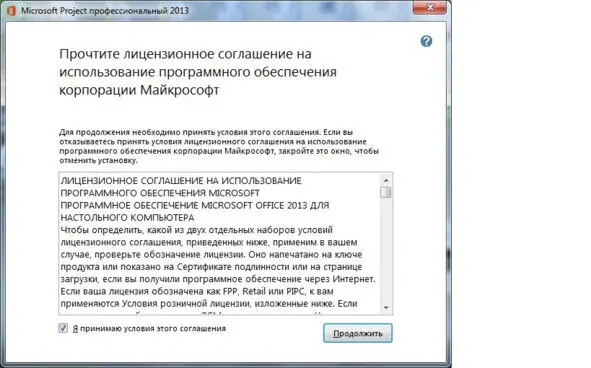Click the line 'ЛИЦЕНЗИОННОЕ СОГЛАШЕНИЕ НА ИСПОЛЬЗОВАНИЕ'
Image resolution: width=591 pixels, height=368 pixels.
[x=181, y=181]
